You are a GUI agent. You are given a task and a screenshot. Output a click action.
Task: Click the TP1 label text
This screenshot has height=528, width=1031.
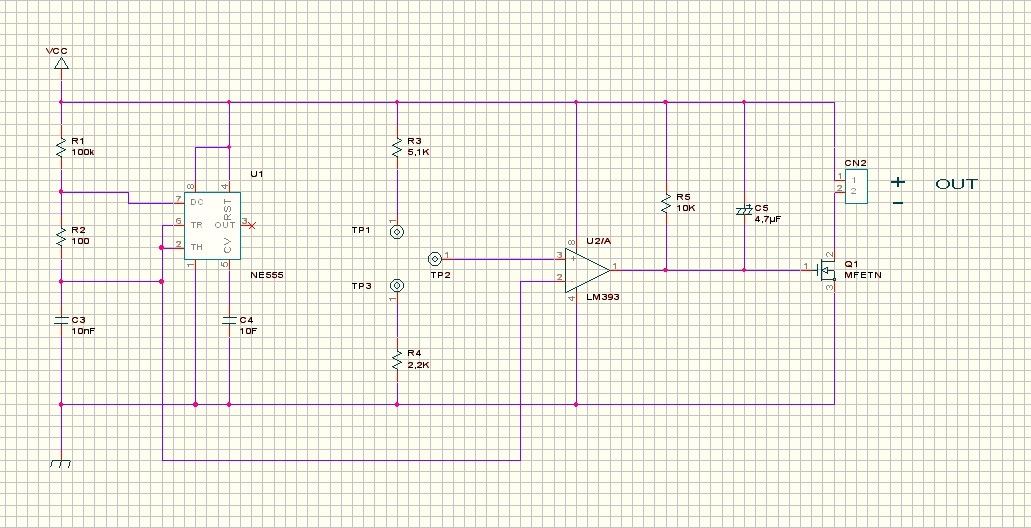click(x=361, y=231)
